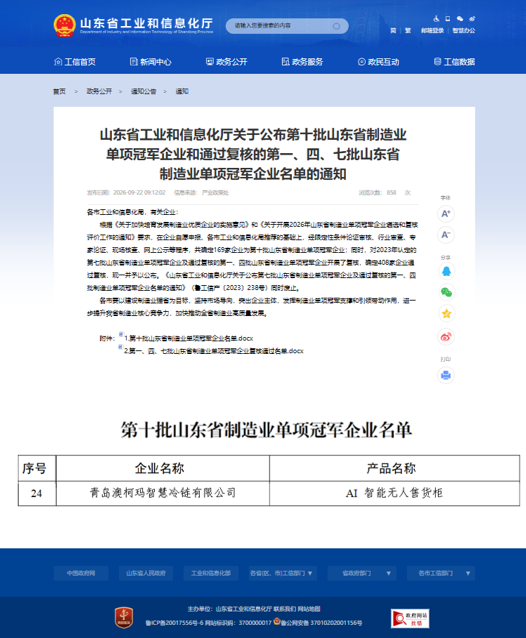Click the 智慧办公 link
This screenshot has height=638, width=526.
point(464,31)
